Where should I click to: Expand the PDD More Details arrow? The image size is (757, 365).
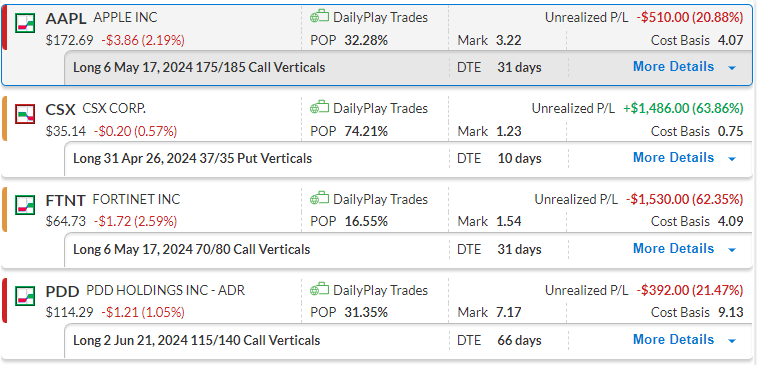[732, 340]
